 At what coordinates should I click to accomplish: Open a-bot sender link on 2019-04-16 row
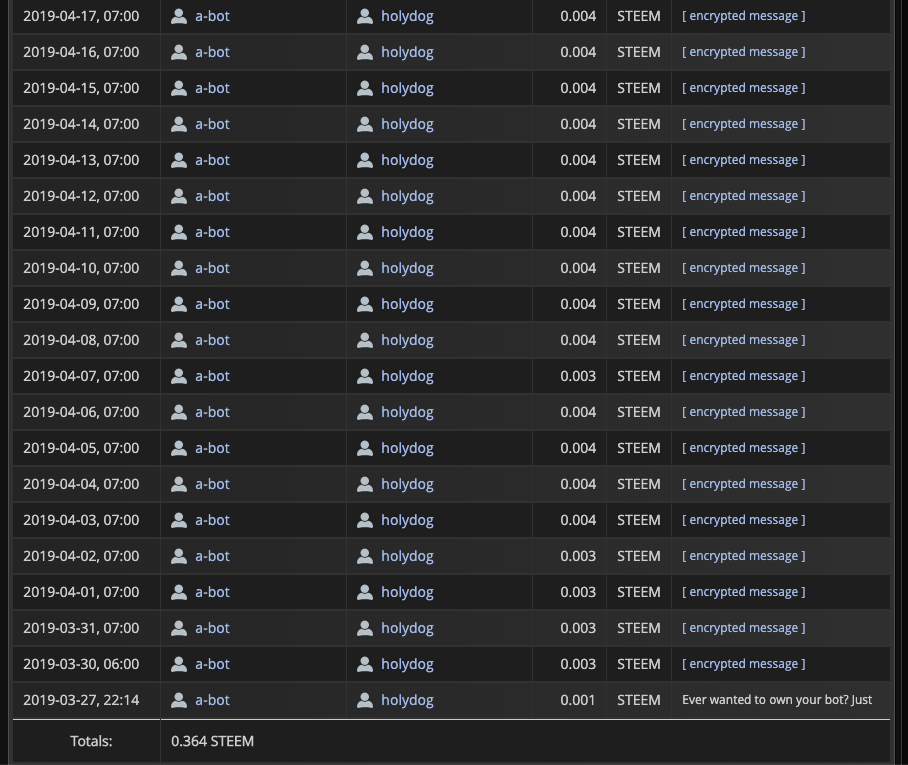click(x=212, y=52)
